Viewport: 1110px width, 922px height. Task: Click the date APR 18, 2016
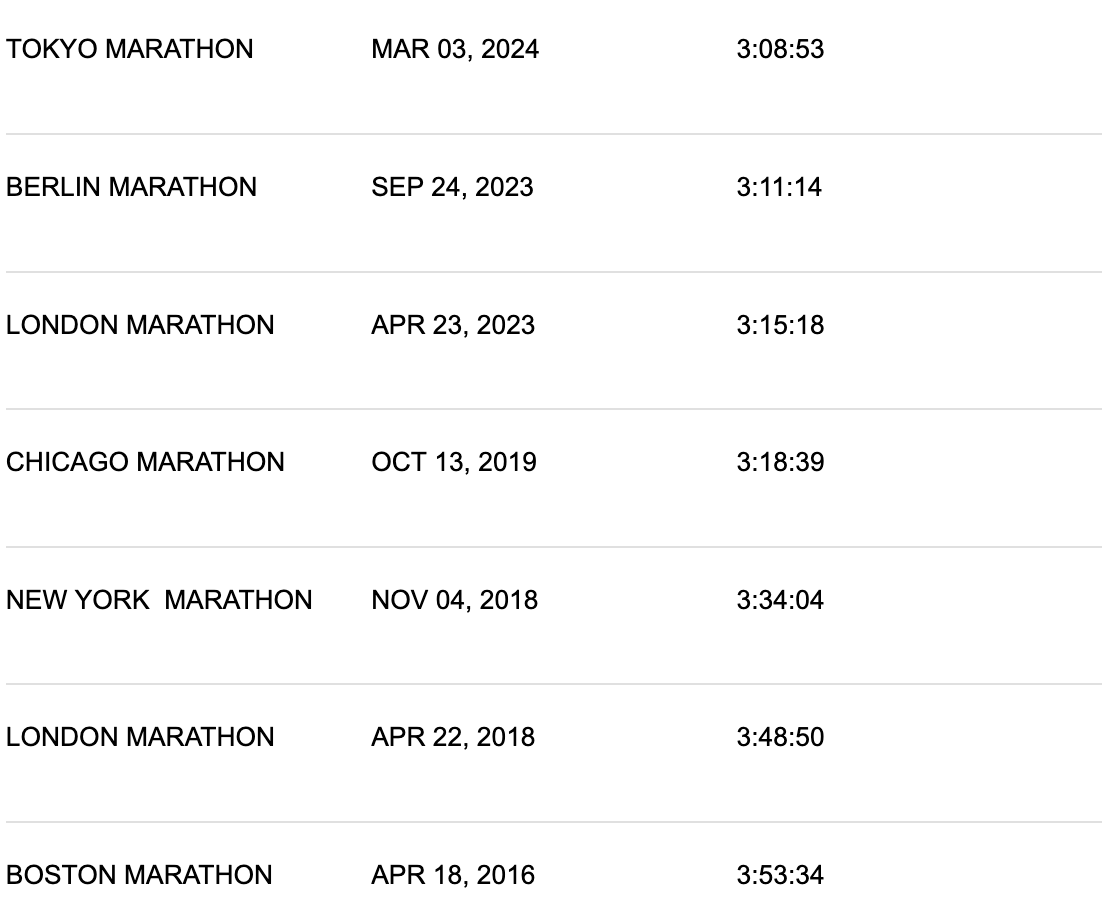[453, 875]
